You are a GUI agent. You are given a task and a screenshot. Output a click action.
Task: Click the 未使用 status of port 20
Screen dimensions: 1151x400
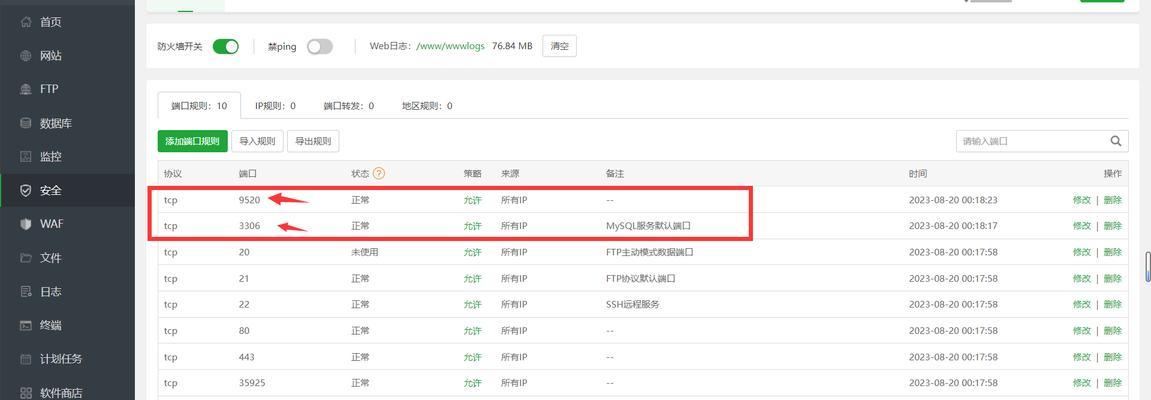[365, 252]
